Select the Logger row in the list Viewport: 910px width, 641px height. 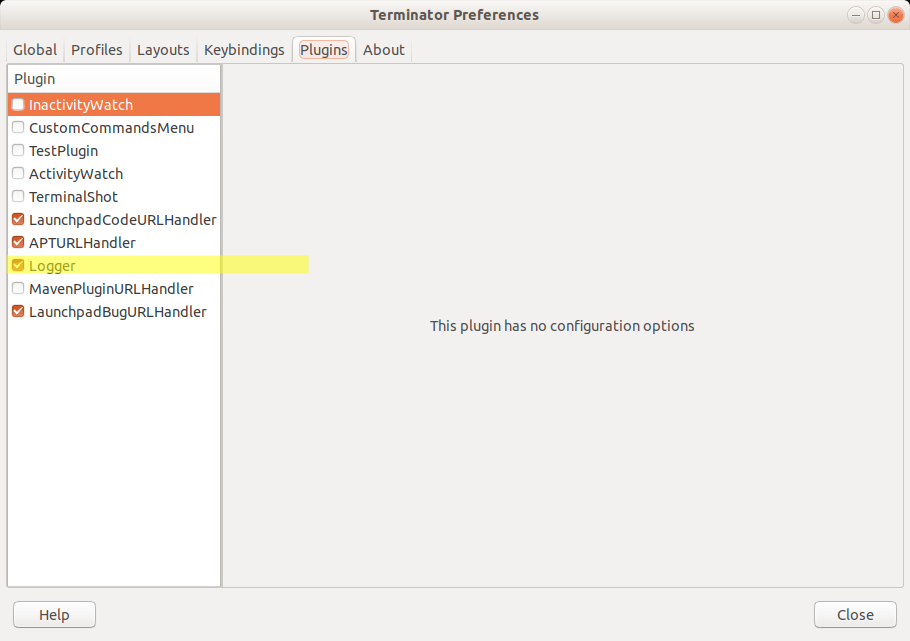coord(120,265)
